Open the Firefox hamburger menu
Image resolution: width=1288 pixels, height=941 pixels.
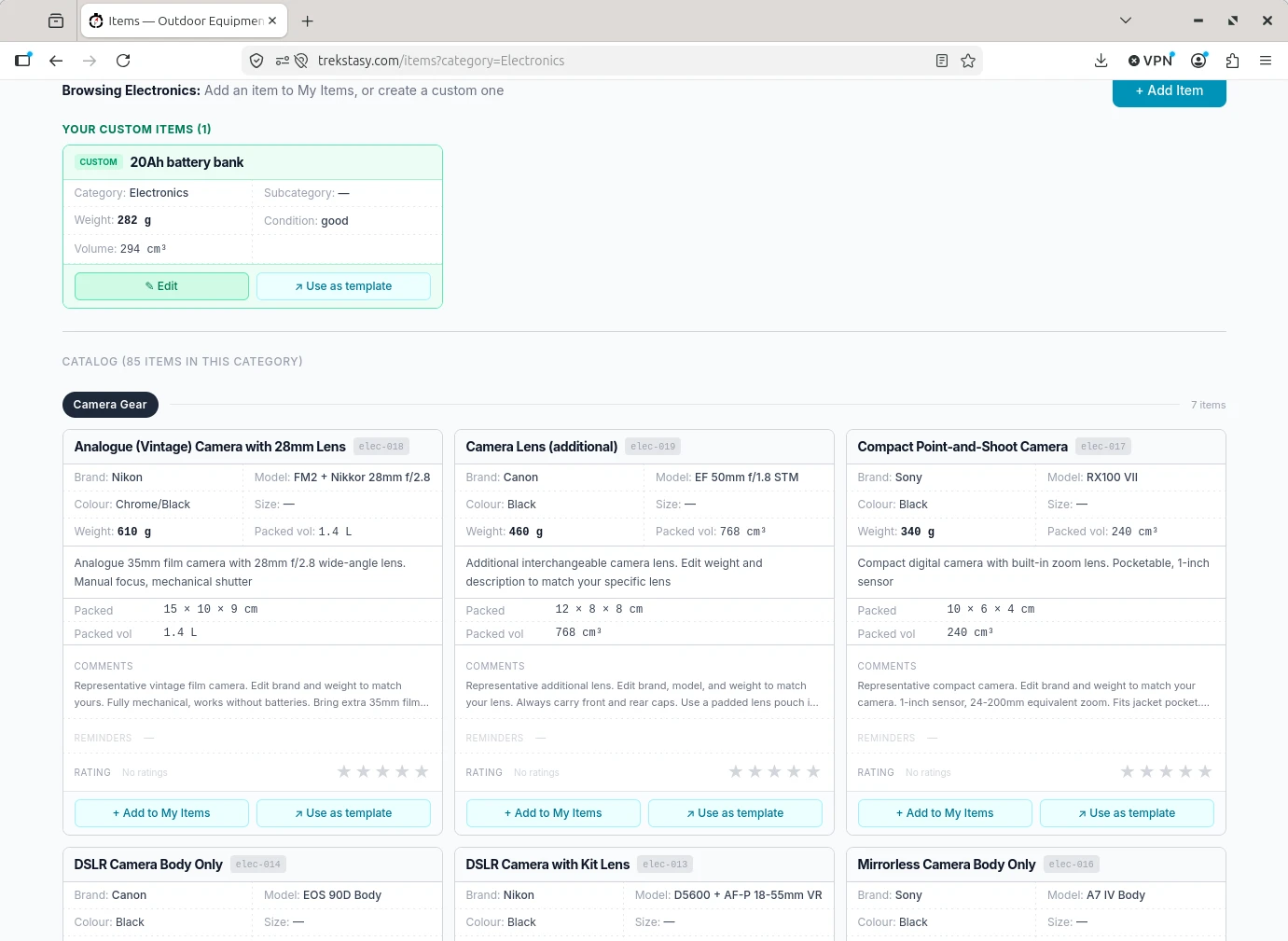point(1266,61)
